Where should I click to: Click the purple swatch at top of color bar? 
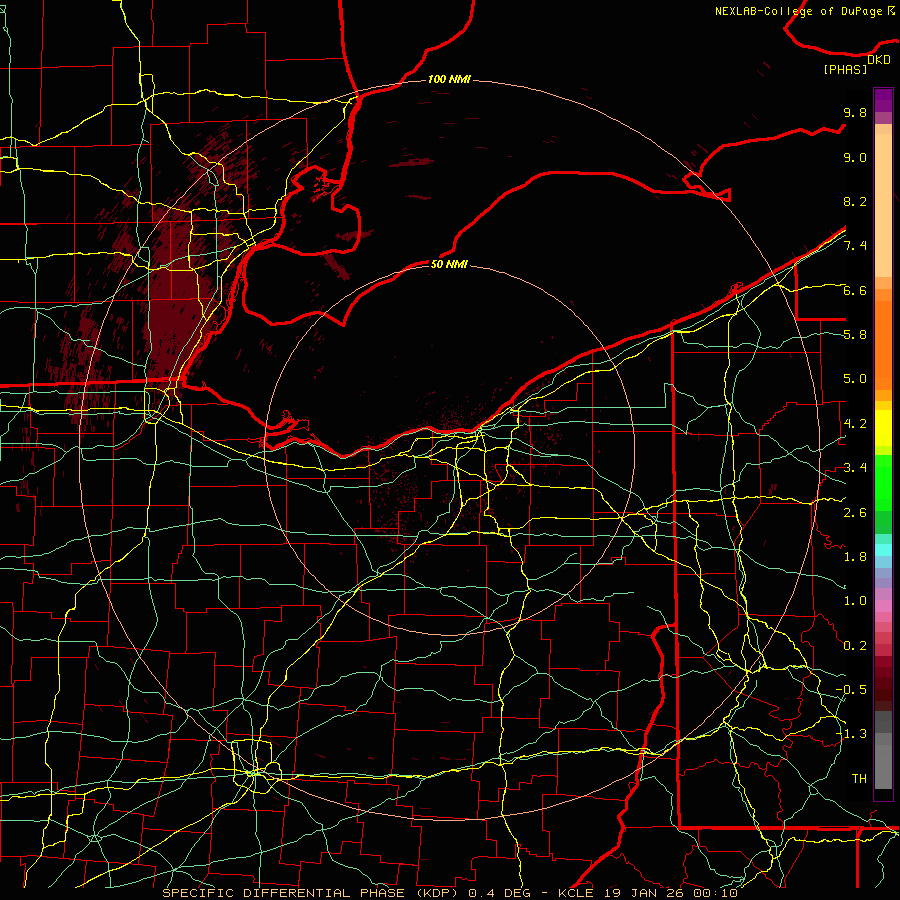883,100
